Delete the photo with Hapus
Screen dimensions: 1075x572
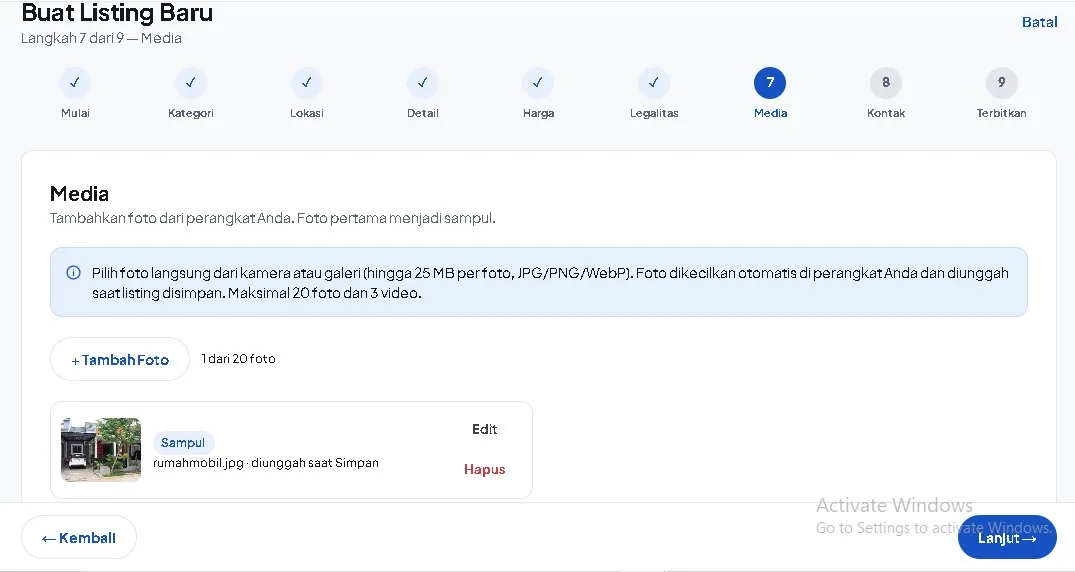tap(484, 470)
